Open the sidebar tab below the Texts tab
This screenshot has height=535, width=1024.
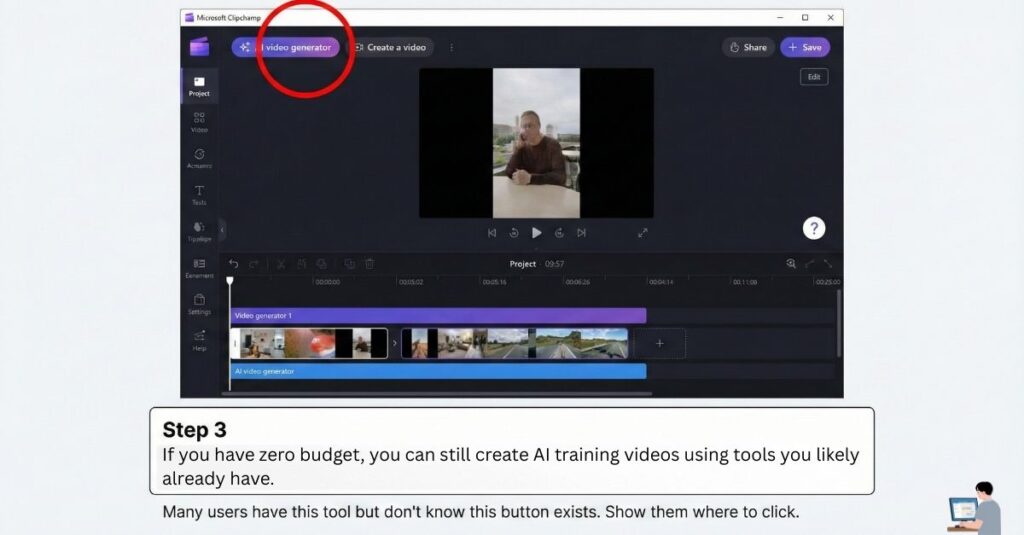click(199, 231)
